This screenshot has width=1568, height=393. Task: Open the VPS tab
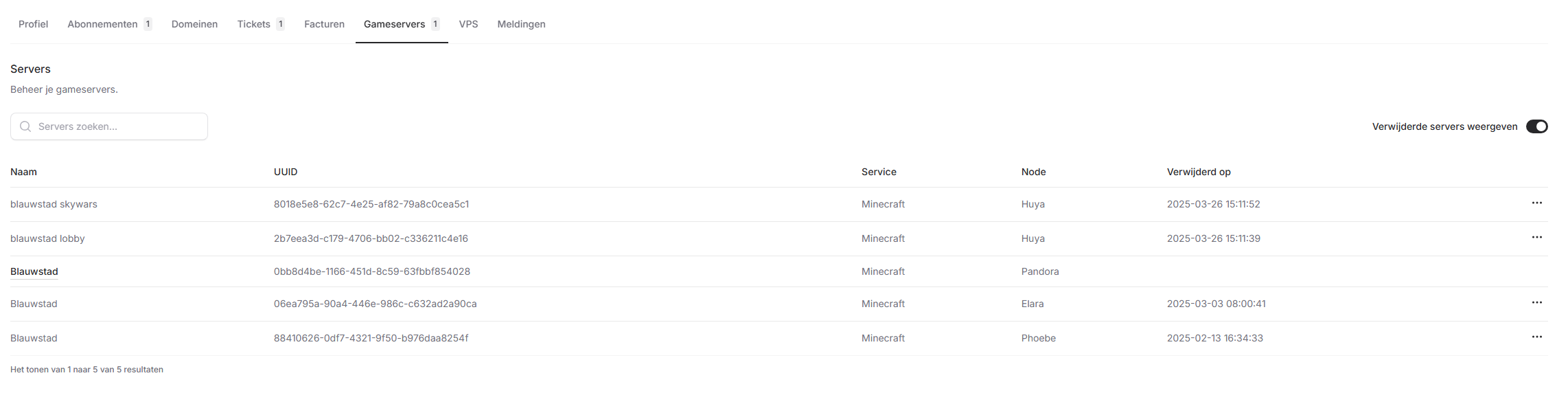[468, 24]
